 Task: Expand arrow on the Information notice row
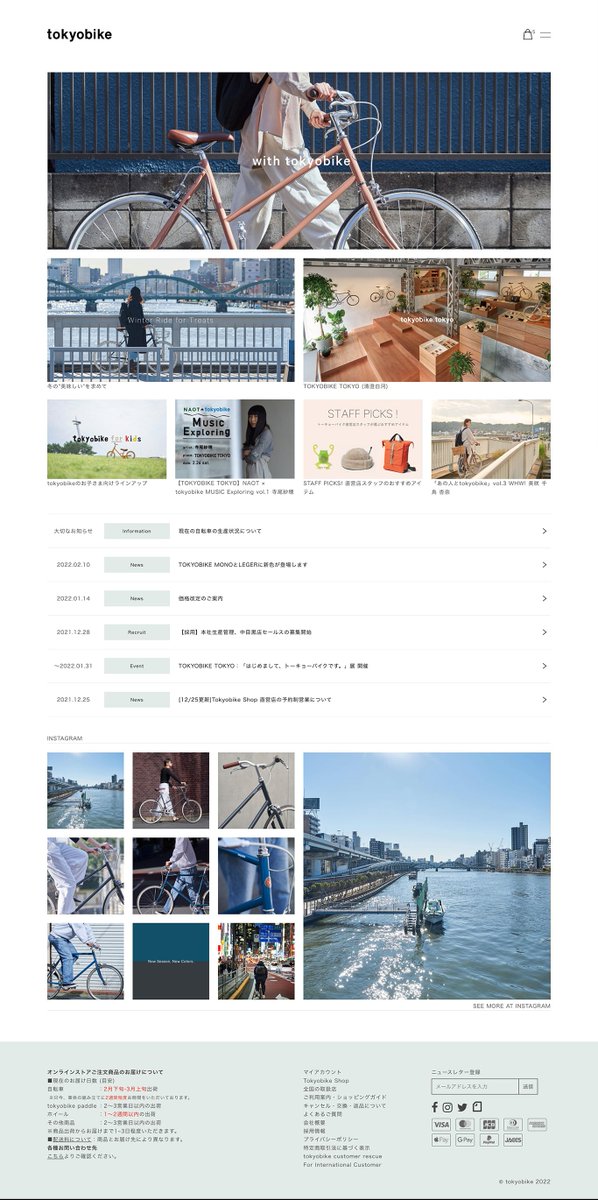coord(544,531)
